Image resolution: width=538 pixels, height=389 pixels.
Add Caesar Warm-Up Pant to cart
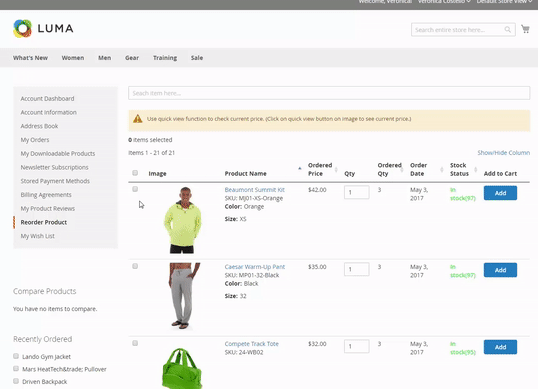point(500,270)
